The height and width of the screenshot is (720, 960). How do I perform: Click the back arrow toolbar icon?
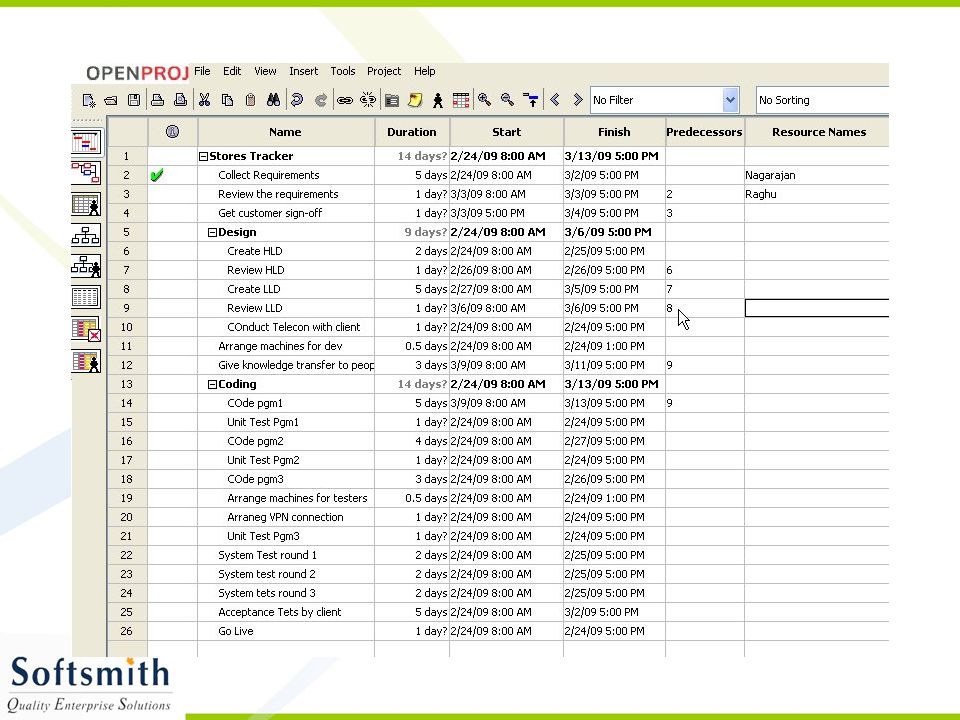click(555, 100)
